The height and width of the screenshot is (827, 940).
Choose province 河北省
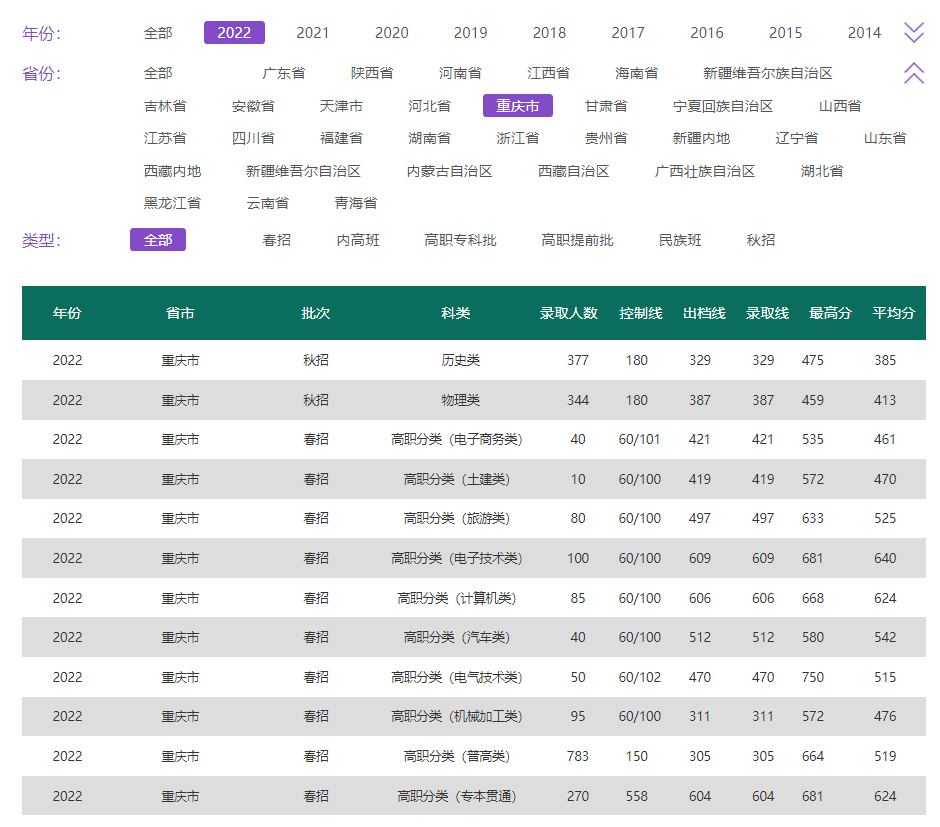(429, 106)
